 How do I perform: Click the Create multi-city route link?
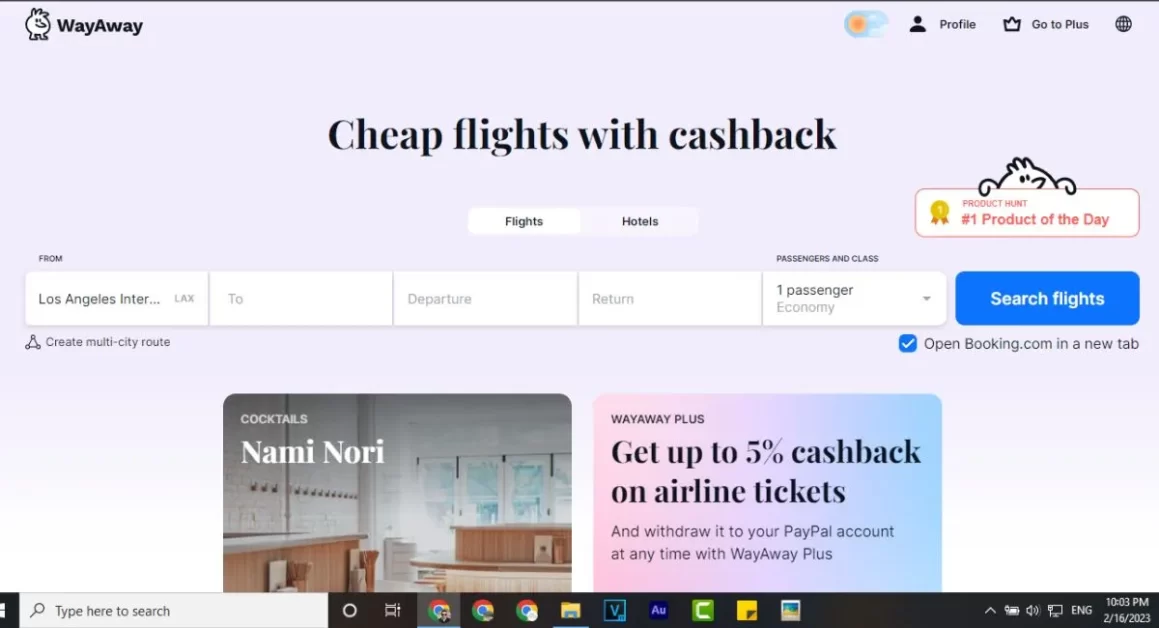coord(107,341)
